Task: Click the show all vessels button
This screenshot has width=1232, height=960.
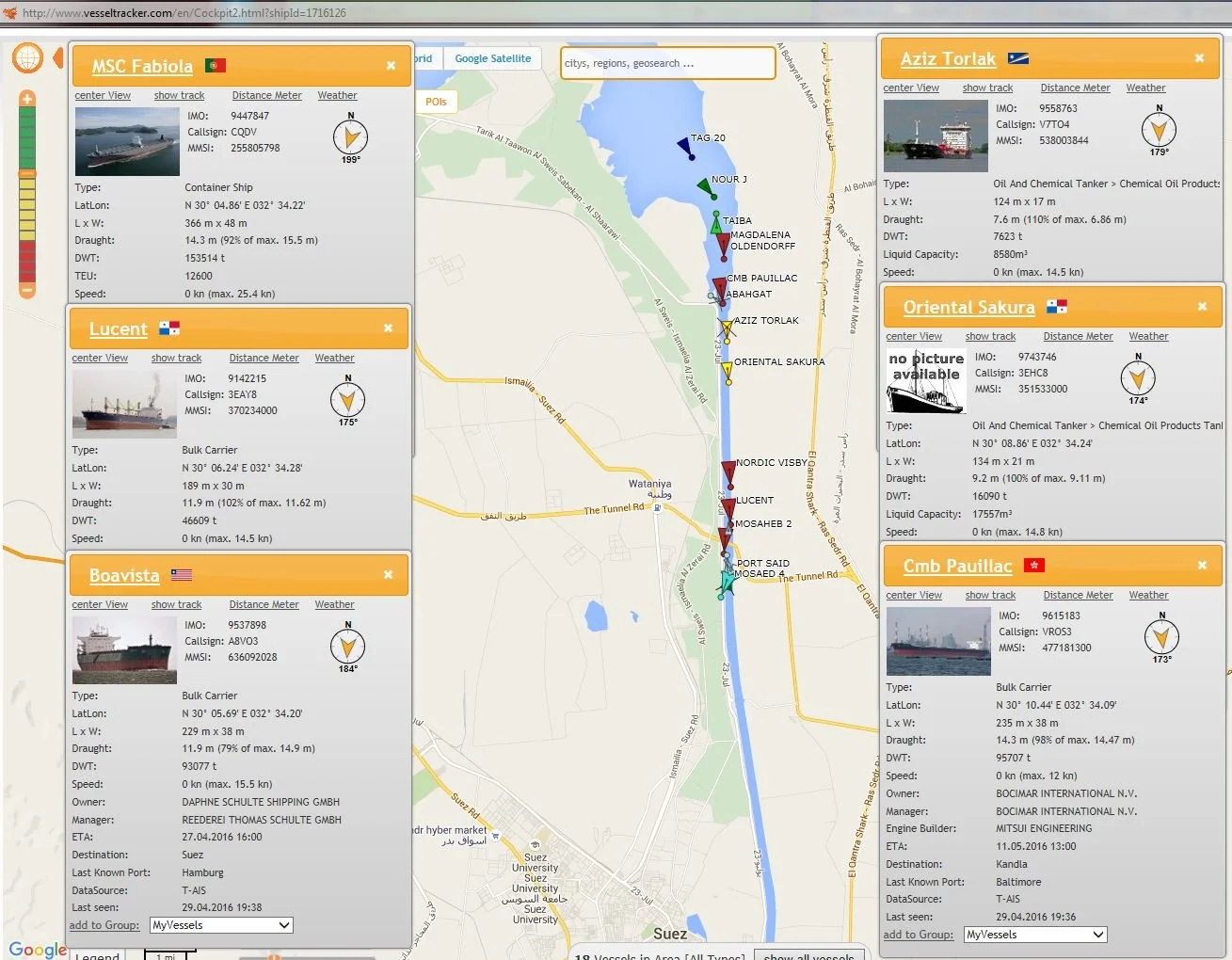Action: point(808,955)
